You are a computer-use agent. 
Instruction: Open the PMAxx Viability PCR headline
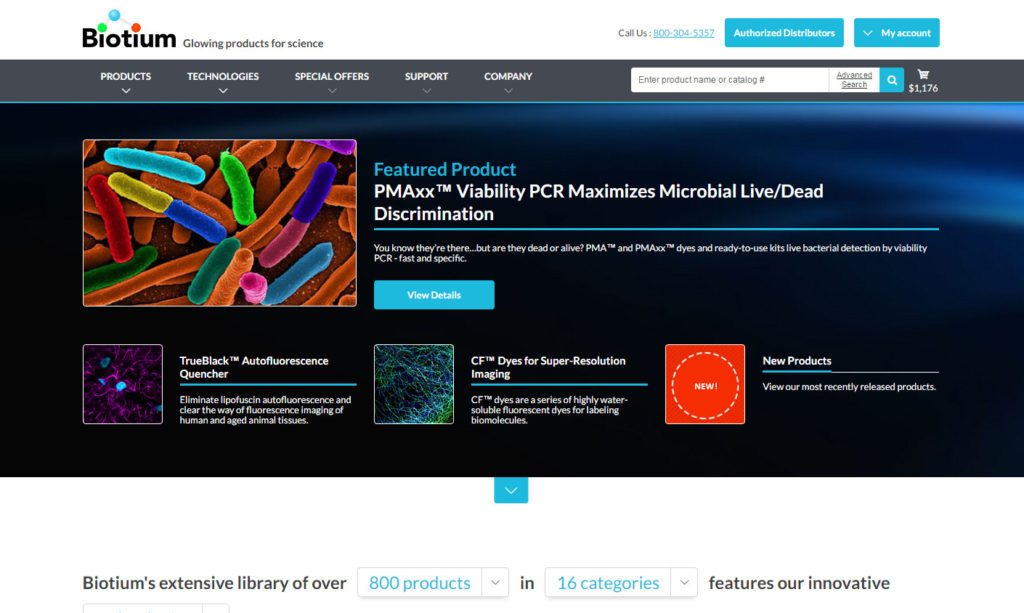(x=598, y=202)
